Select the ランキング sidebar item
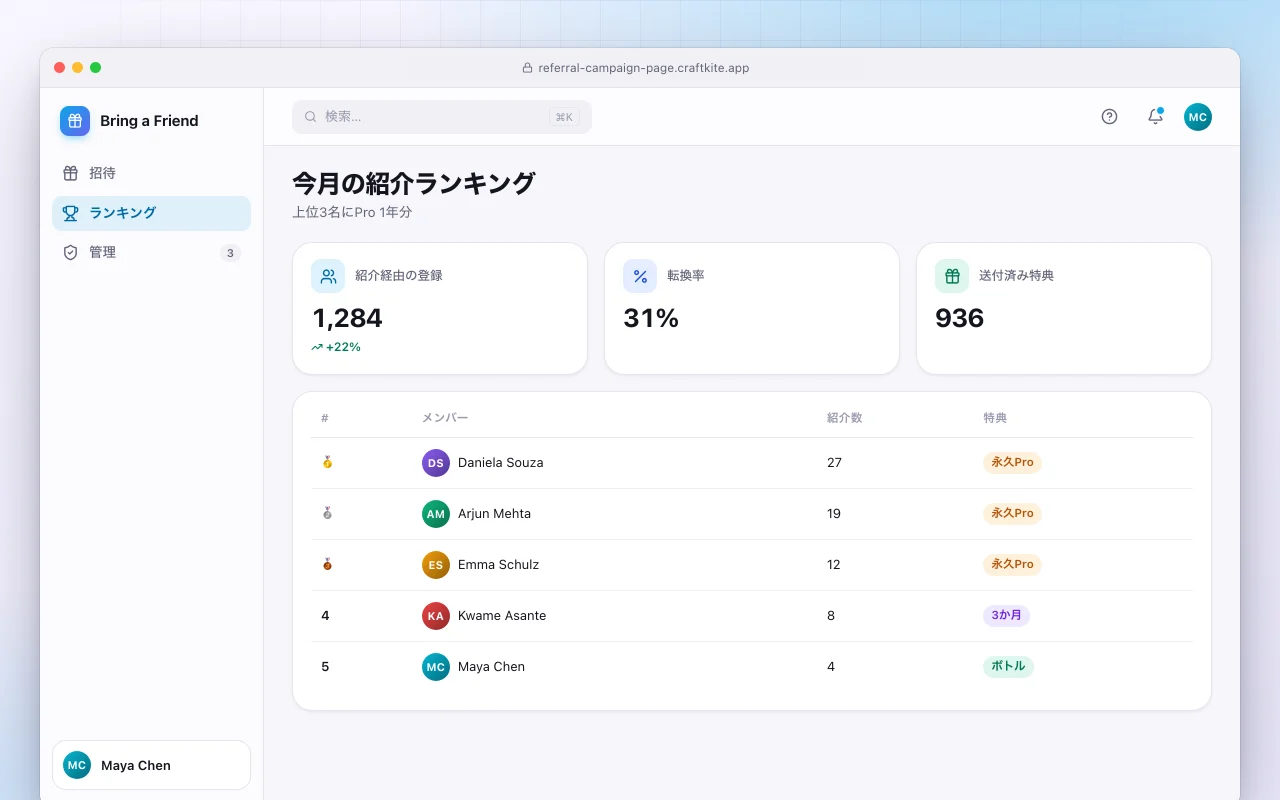 [151, 213]
